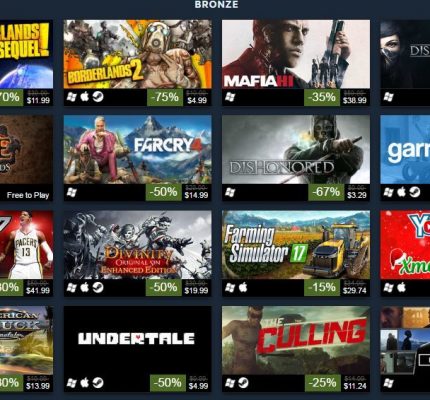The height and width of the screenshot is (400, 430).
Task: Click the BRONZE section heading
Action: coord(216,4)
